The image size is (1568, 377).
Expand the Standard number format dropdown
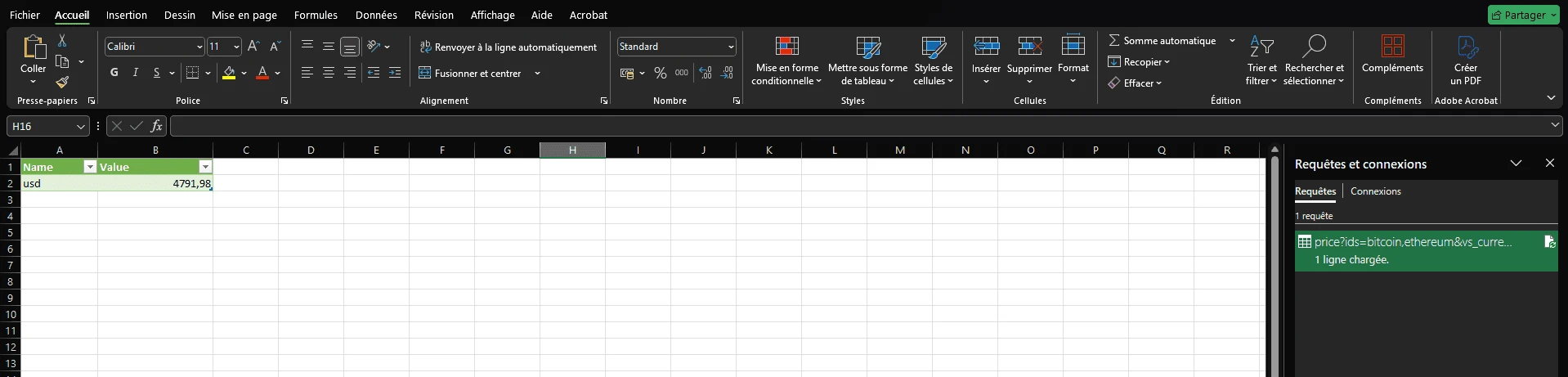pyautogui.click(x=730, y=47)
